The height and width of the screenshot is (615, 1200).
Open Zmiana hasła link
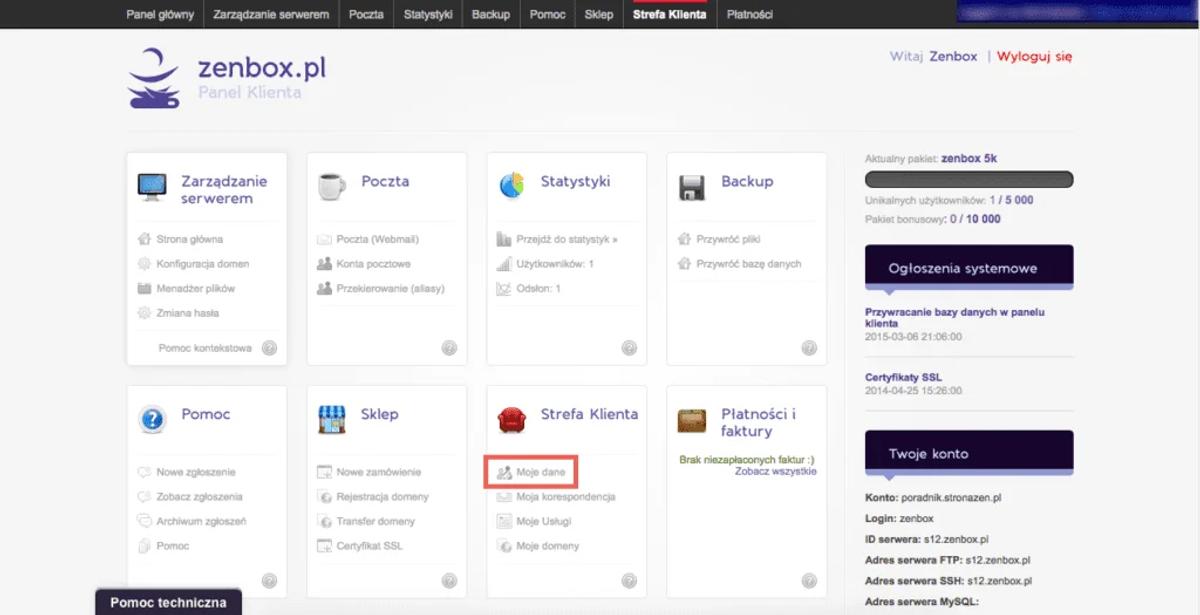[x=188, y=313]
